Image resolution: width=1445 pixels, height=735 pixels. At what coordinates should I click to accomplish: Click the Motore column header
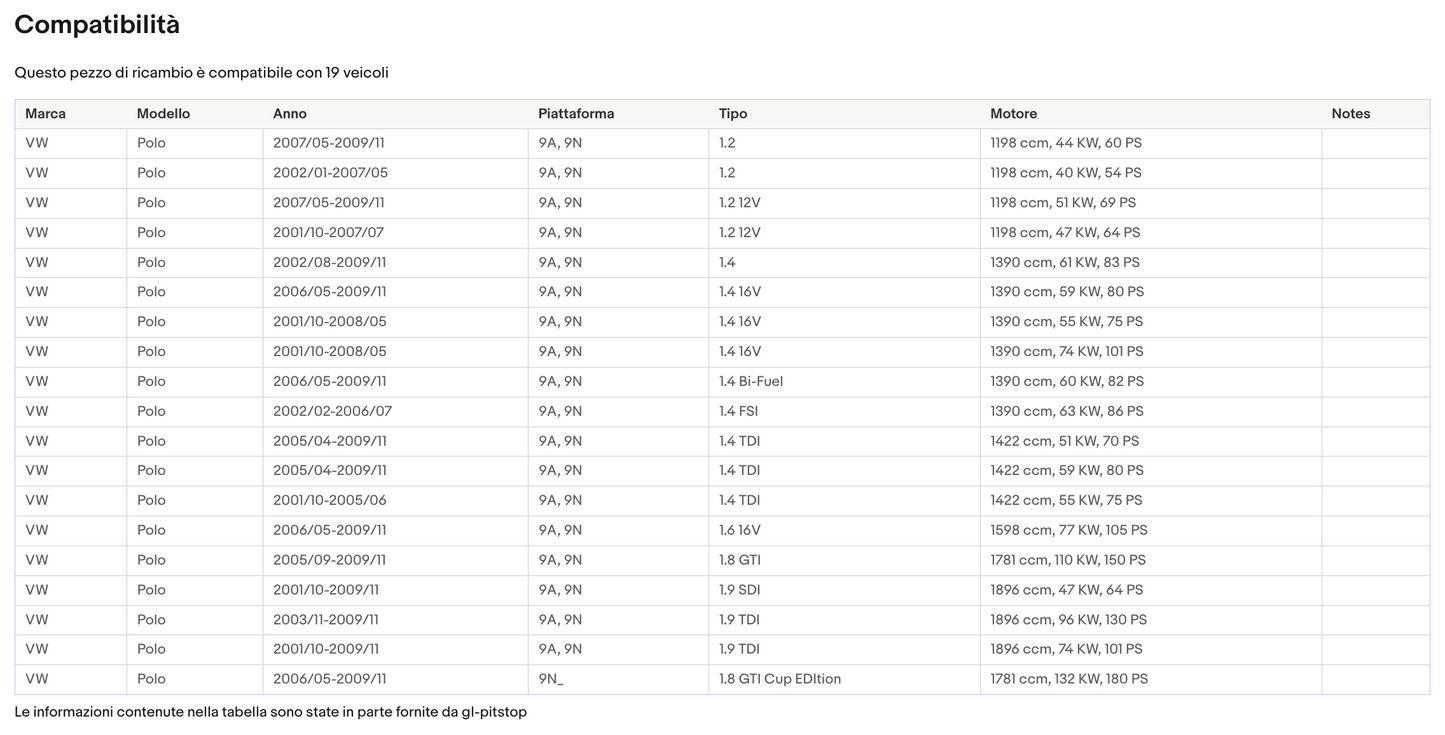[x=1013, y=114]
